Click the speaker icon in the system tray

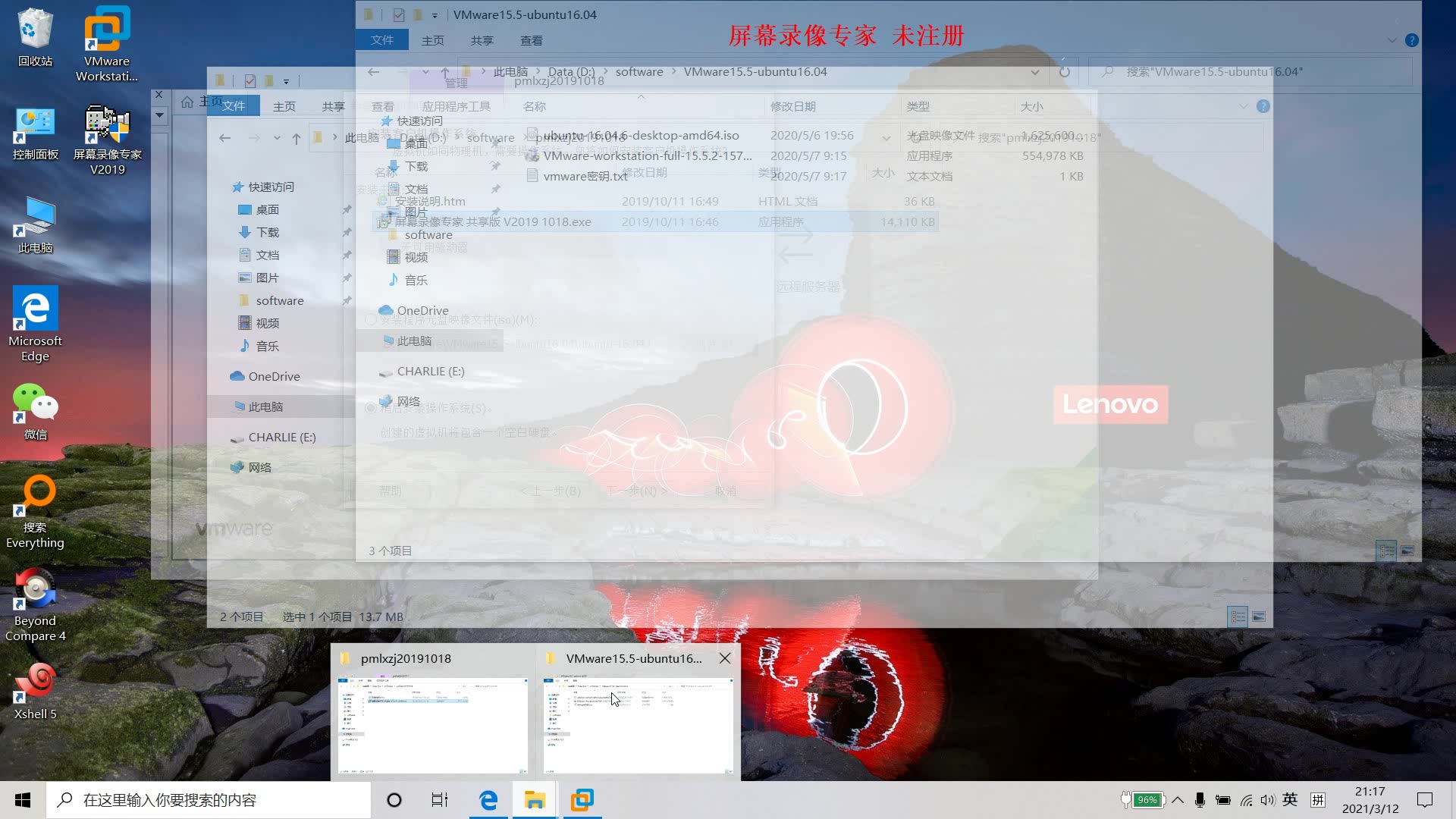(1269, 799)
